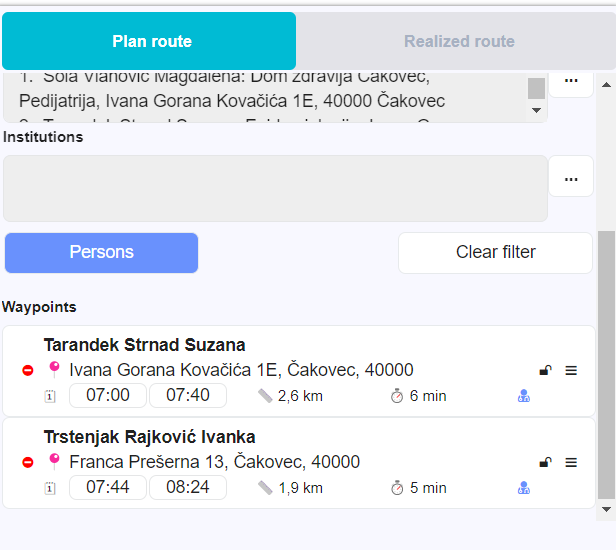Open hamburger menu for Tarandek Strnad Suzana
Image resolution: width=616 pixels, height=550 pixels.
pyautogui.click(x=571, y=370)
